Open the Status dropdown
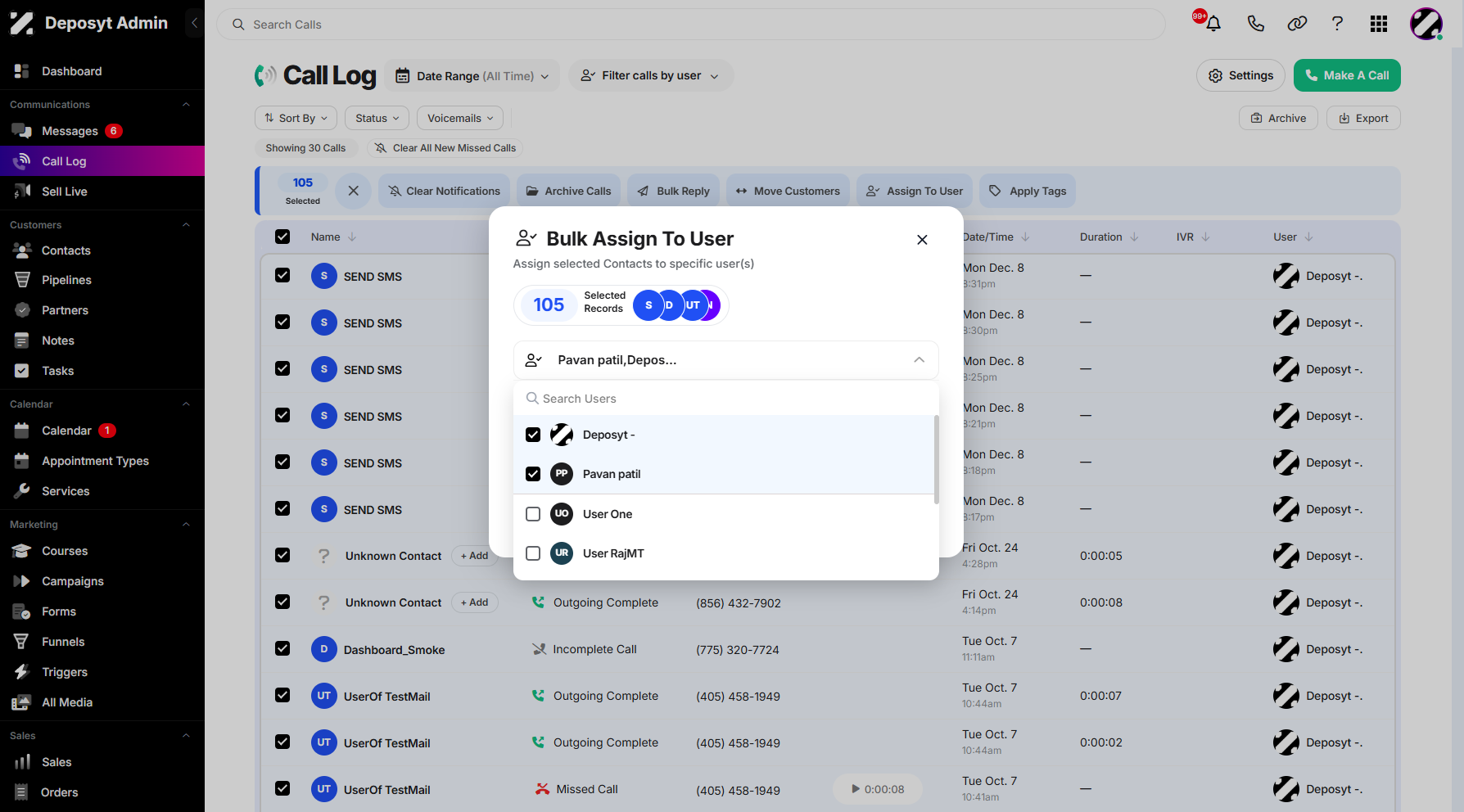 377,118
